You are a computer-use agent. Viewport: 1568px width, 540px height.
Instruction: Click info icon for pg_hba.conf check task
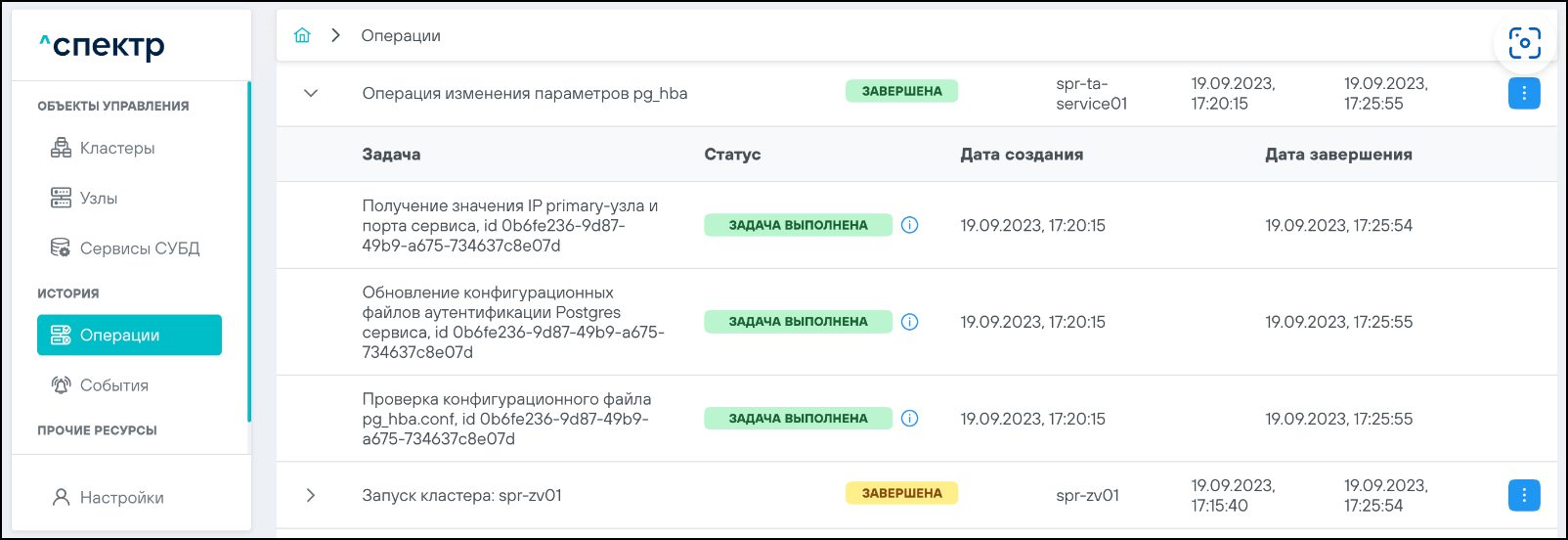(909, 419)
